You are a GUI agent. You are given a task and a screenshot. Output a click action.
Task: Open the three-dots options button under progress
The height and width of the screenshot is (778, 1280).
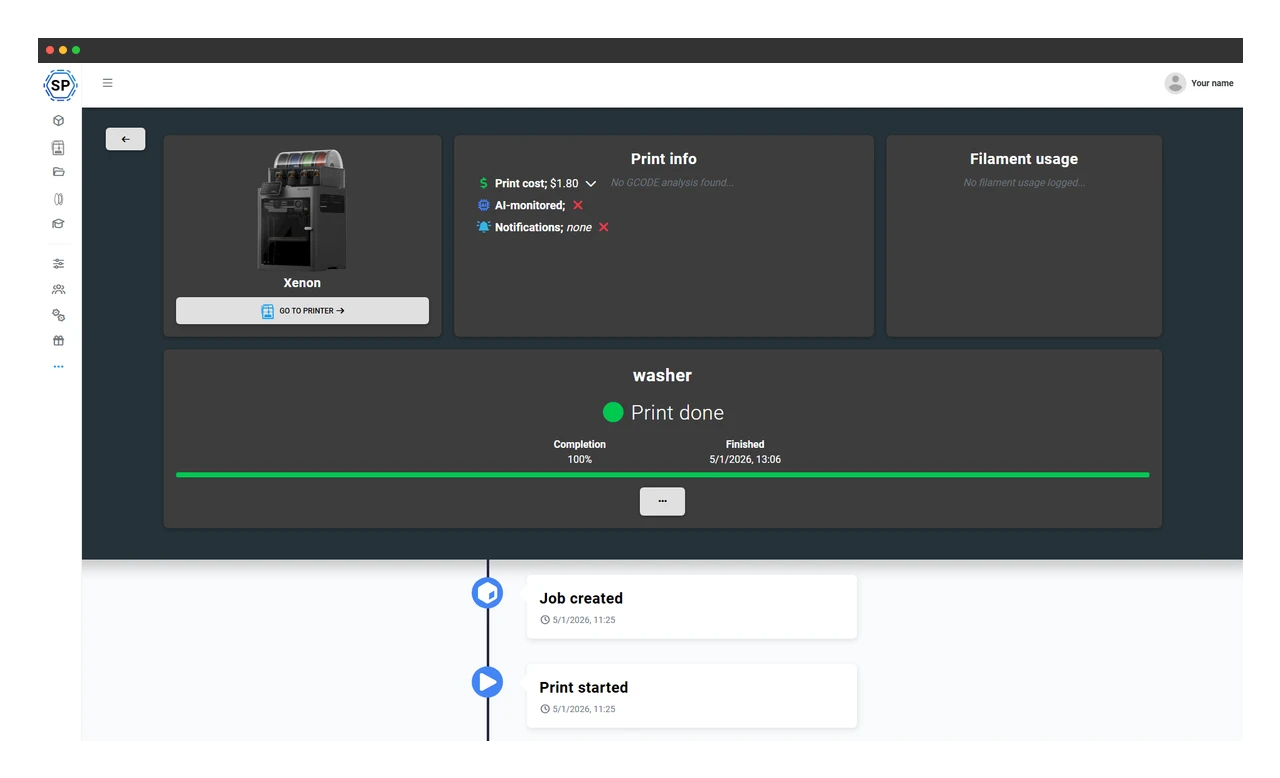coord(662,501)
